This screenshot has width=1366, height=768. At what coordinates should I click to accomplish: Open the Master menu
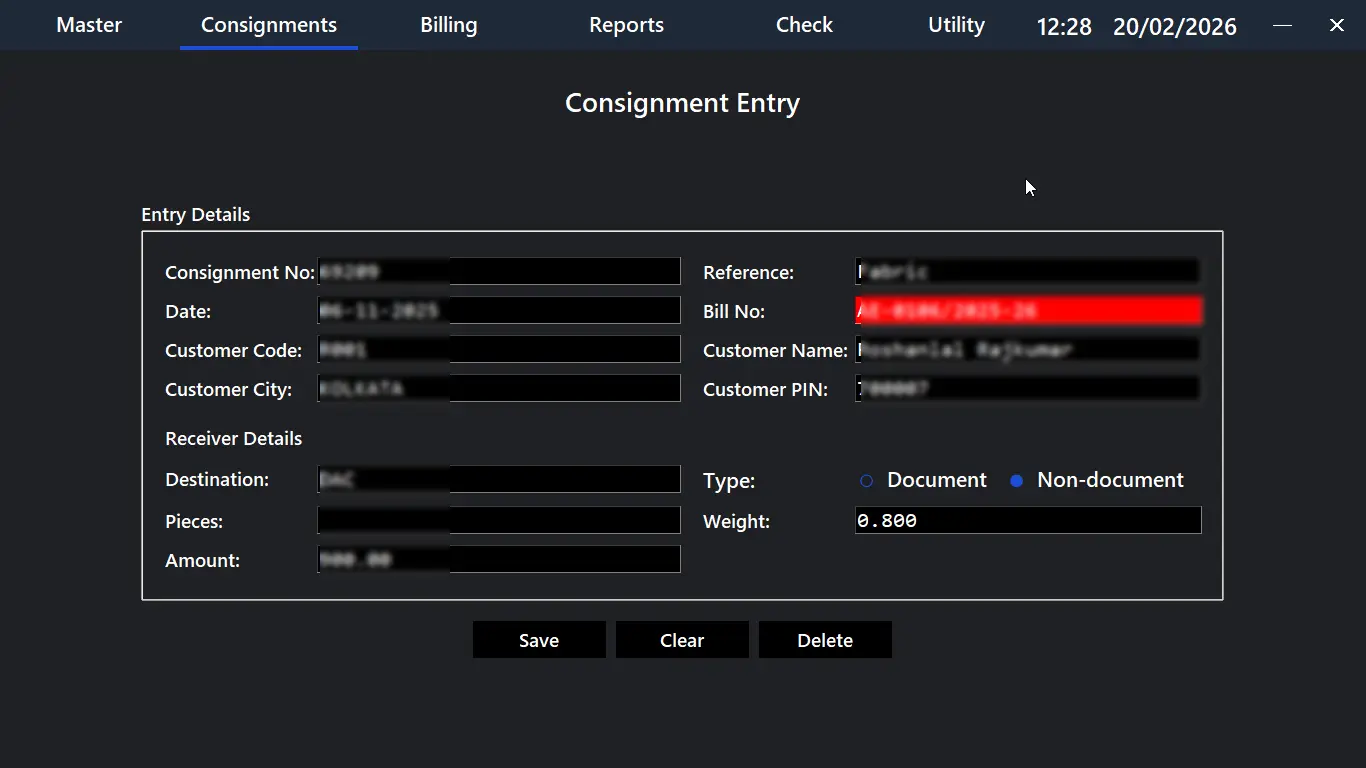coord(89,25)
